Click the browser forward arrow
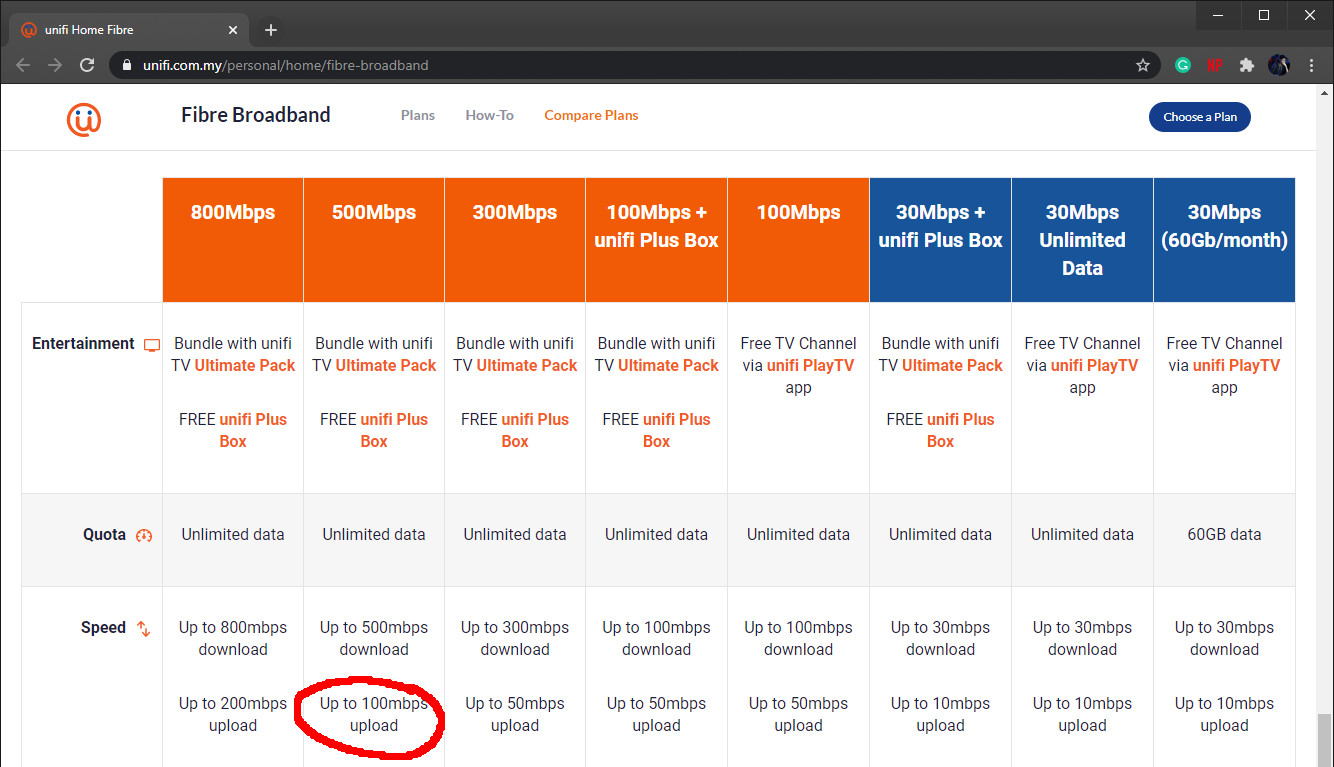Image resolution: width=1334 pixels, height=767 pixels. point(55,65)
